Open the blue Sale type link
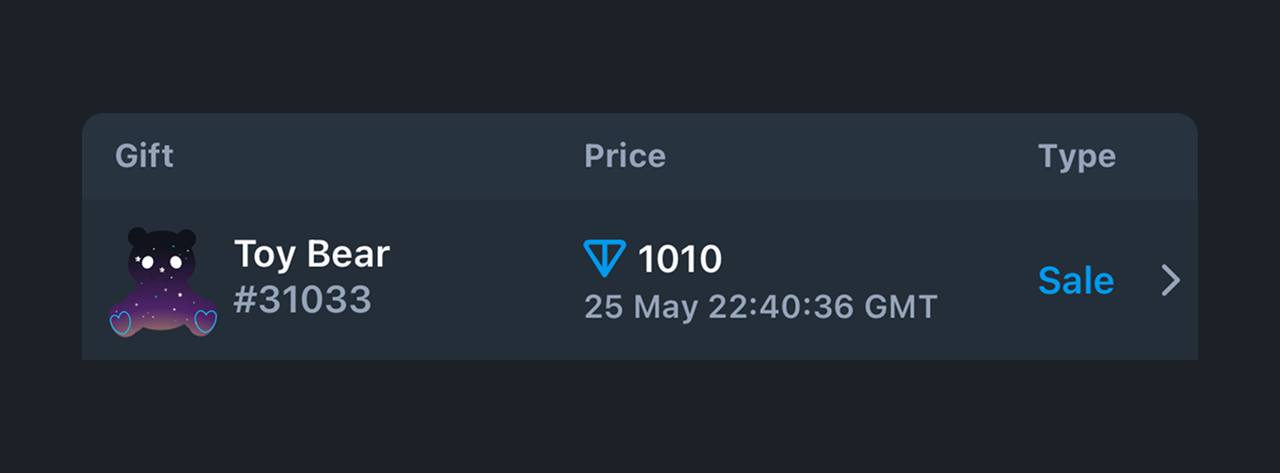Screen dimensions: 1280x473 [1076, 281]
